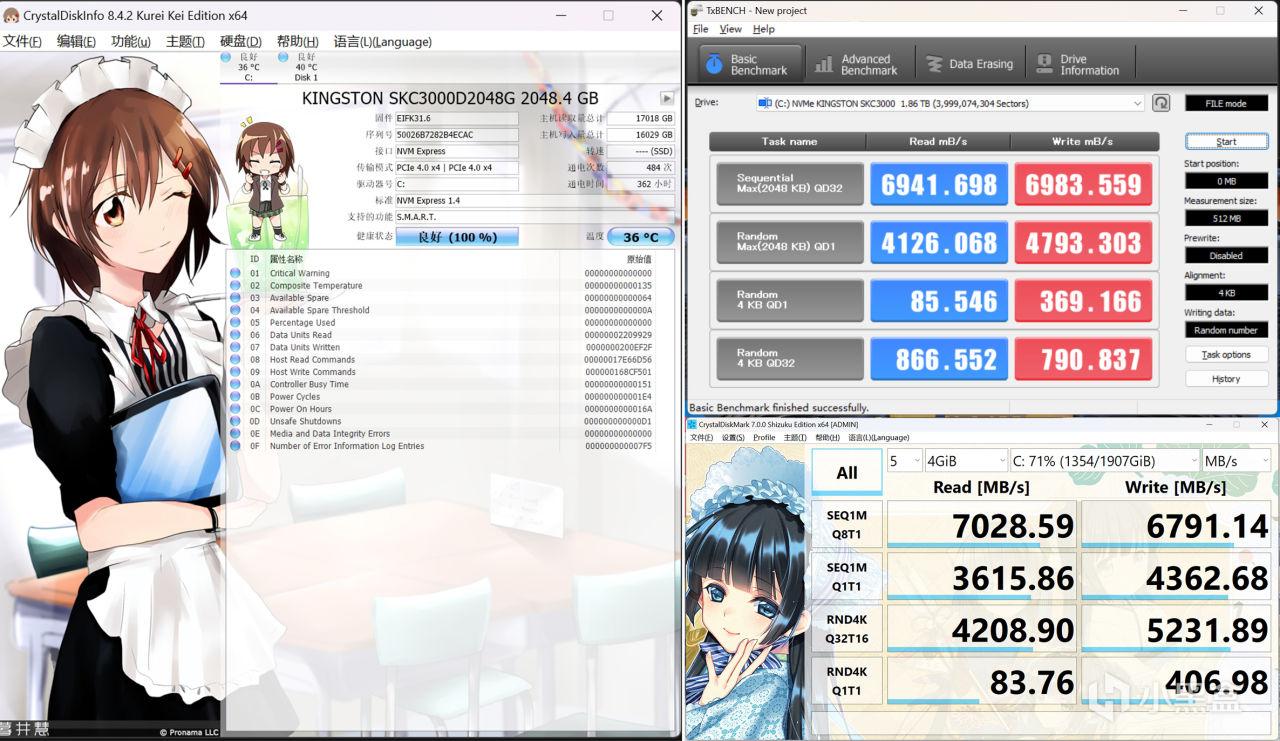Click the TxBENCH app icon in title bar

[x=696, y=11]
